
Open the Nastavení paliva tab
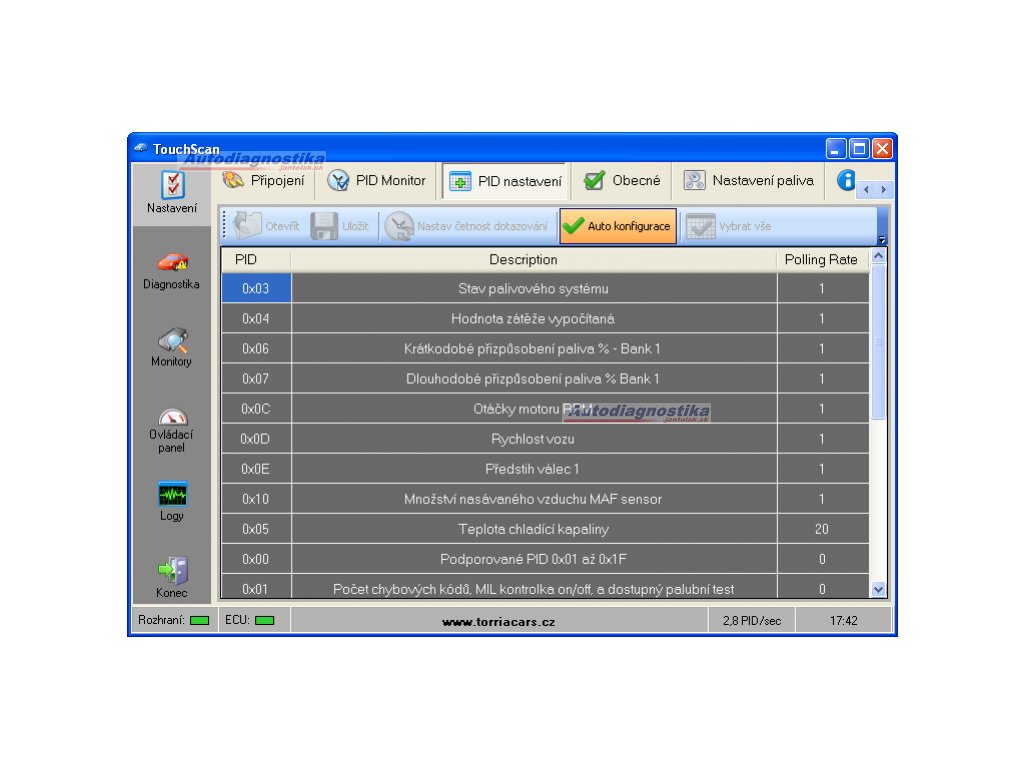click(x=749, y=181)
